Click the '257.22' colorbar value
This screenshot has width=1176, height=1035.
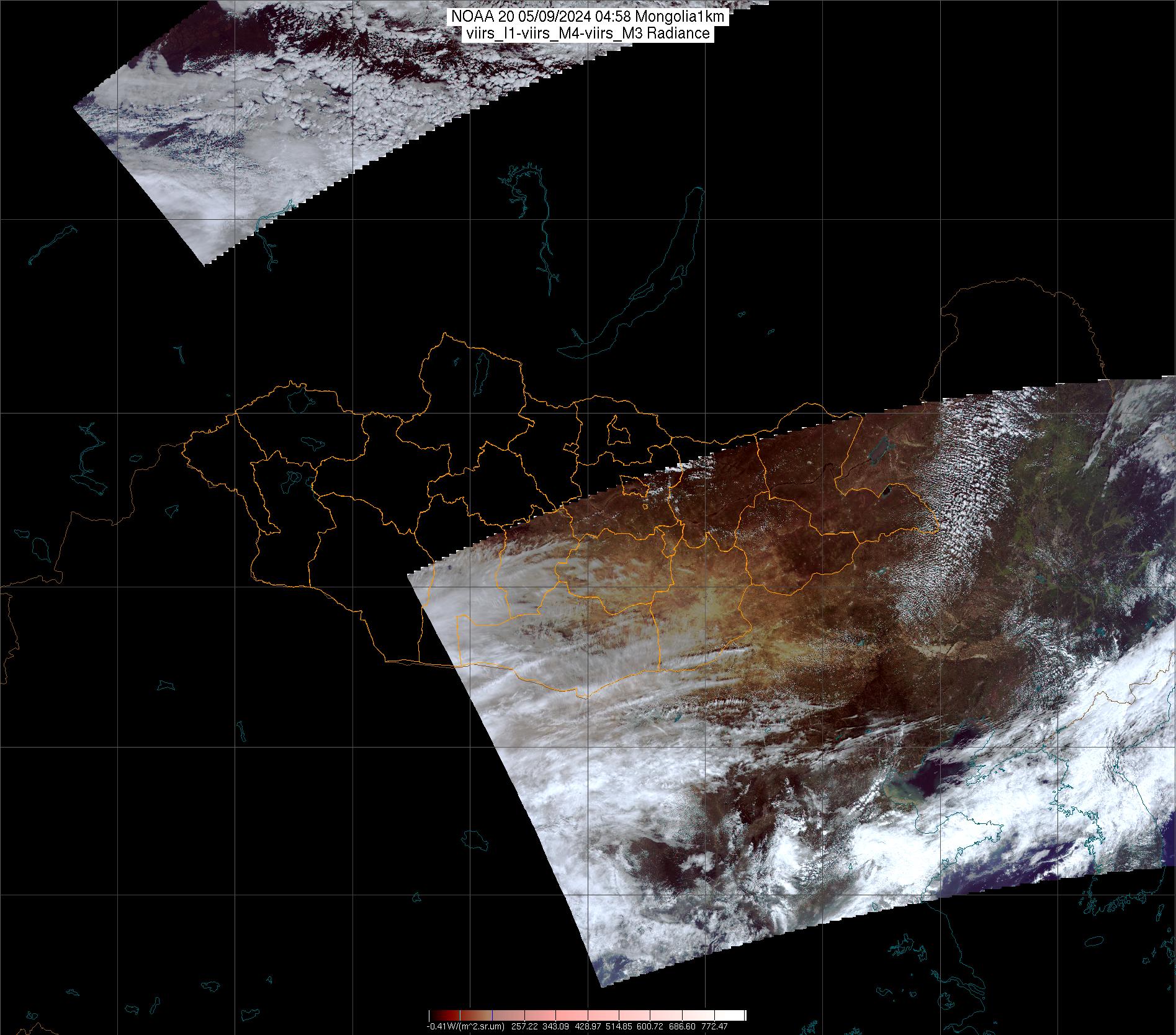[524, 1026]
